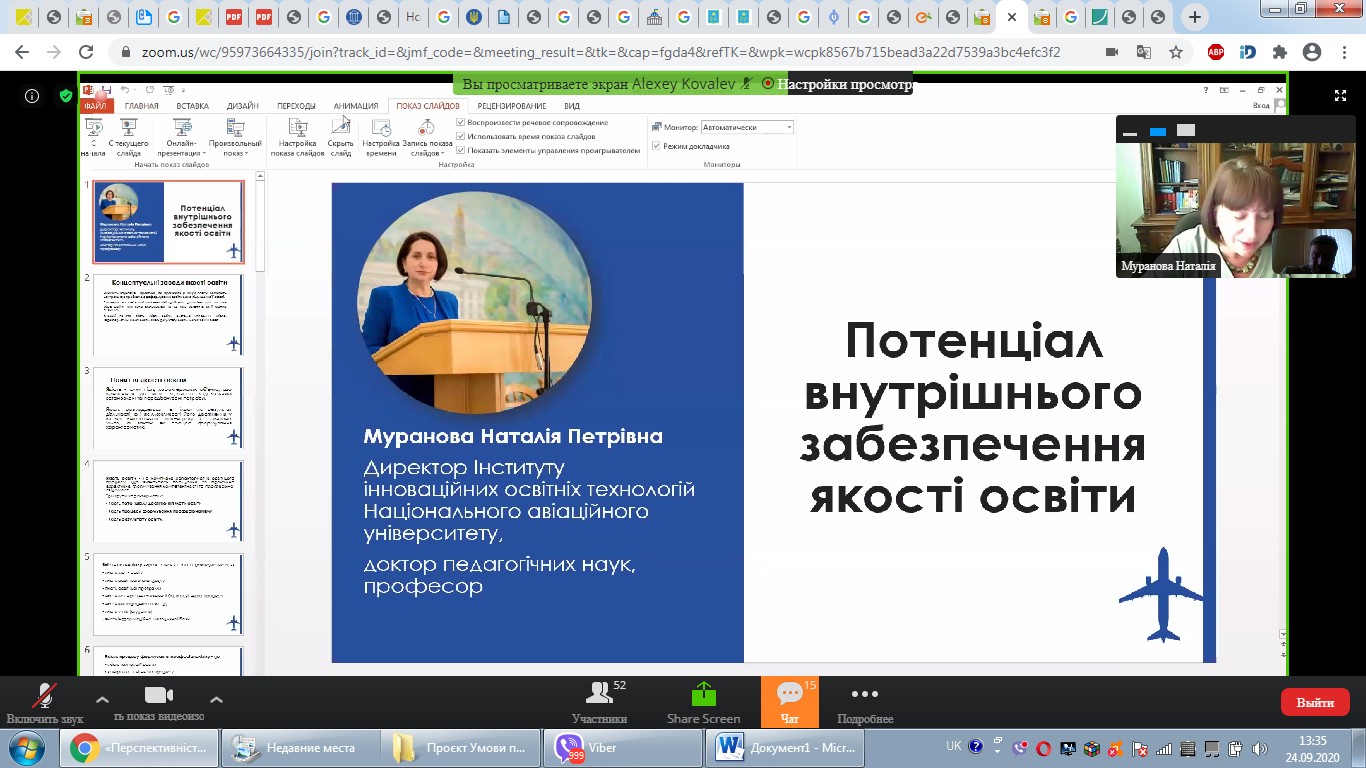1366x768 pixels.
Task: Open the Участники participants panel
Action: point(599,696)
